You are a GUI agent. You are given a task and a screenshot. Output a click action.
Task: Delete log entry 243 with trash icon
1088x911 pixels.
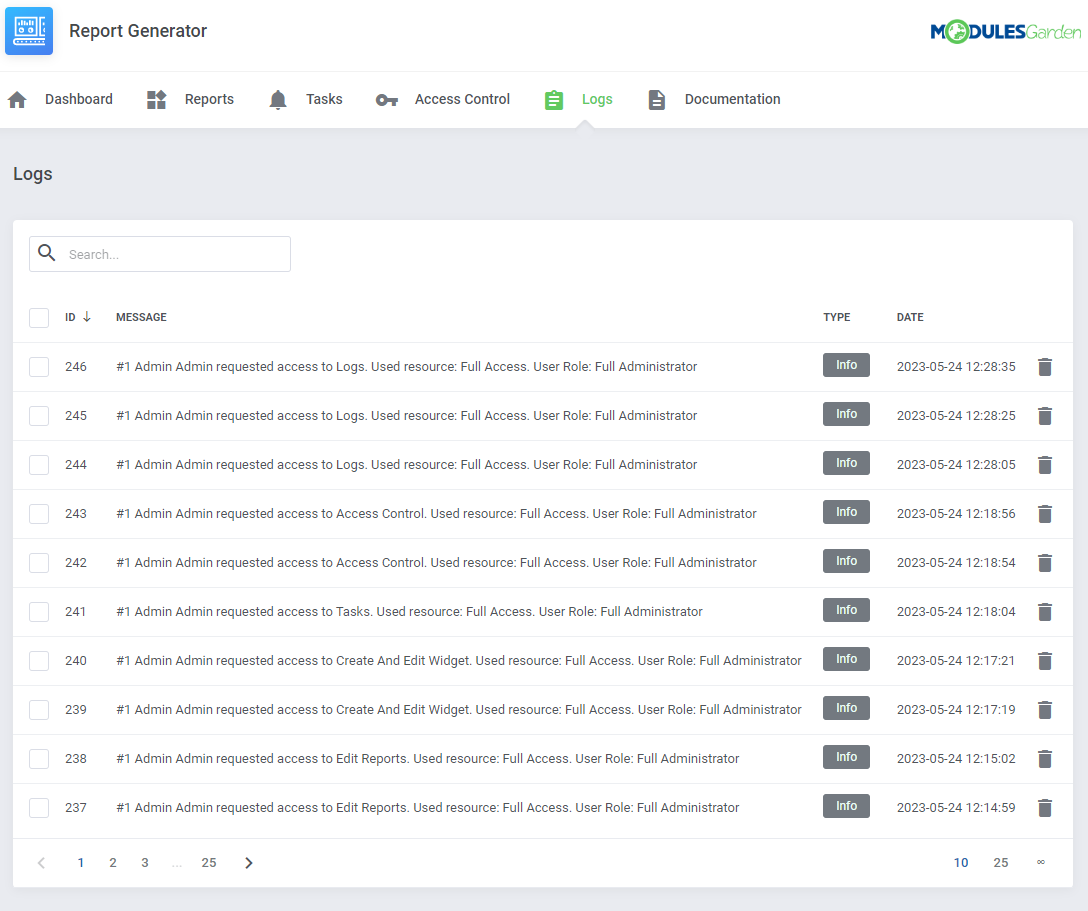1045,513
